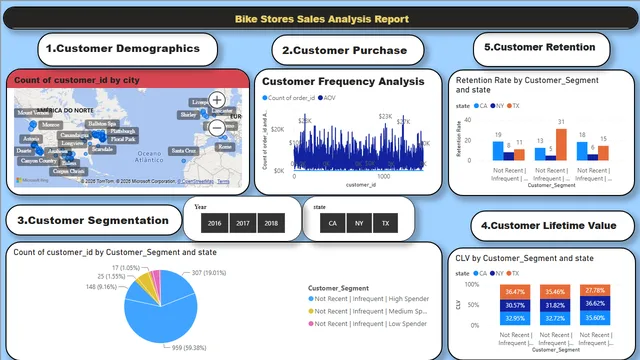The image size is (640, 360).
Task: Filter by year 2017
Action: [x=243, y=223]
